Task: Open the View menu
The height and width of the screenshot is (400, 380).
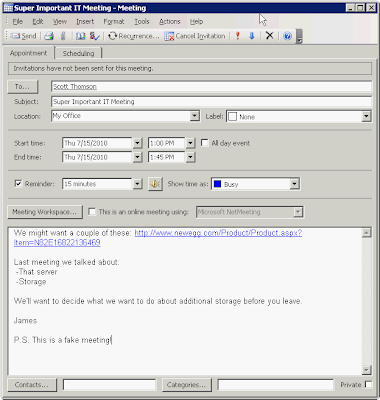Action: [x=60, y=22]
